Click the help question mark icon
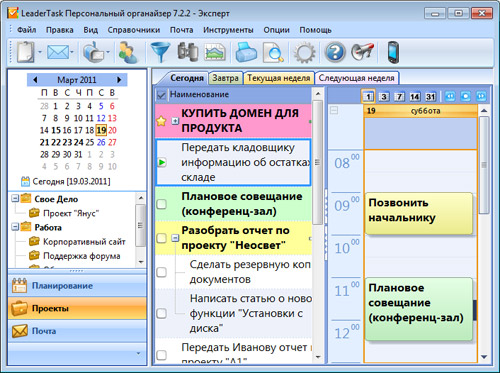This screenshot has width=500, height=373. coord(335,52)
